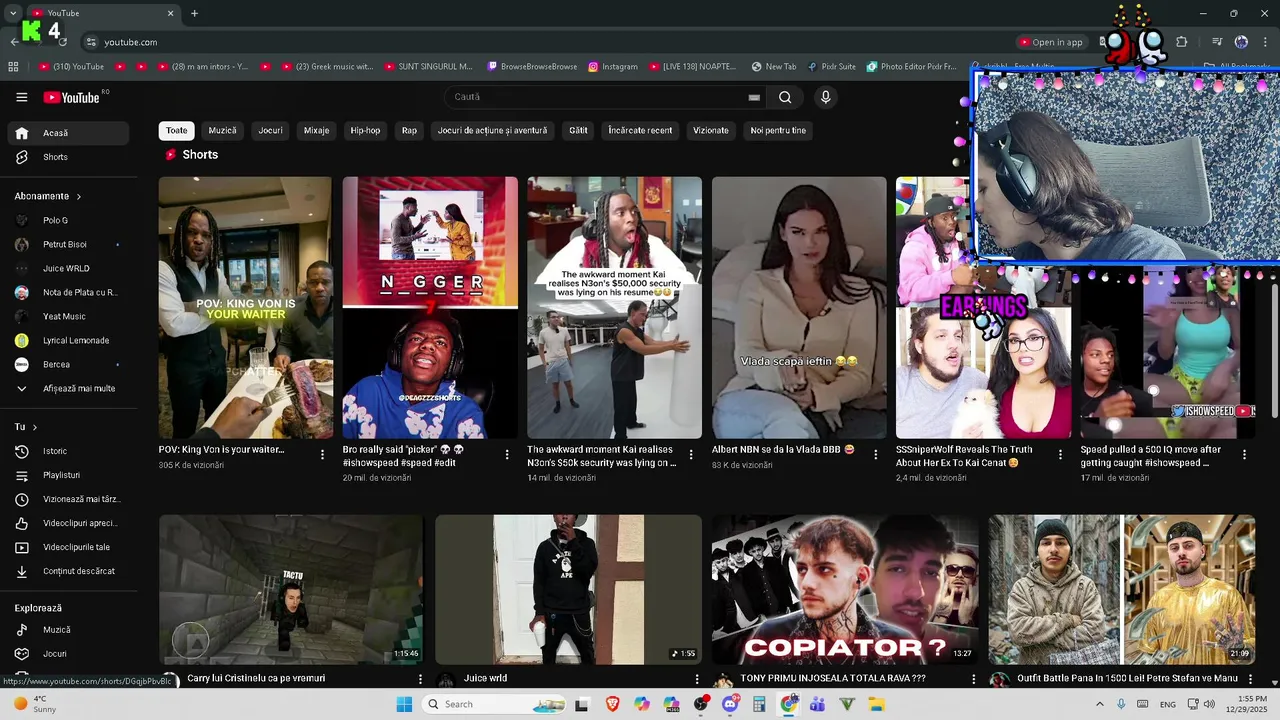Open the bookmarks apps grid icon
Screen dimensions: 1280x720
13,66
